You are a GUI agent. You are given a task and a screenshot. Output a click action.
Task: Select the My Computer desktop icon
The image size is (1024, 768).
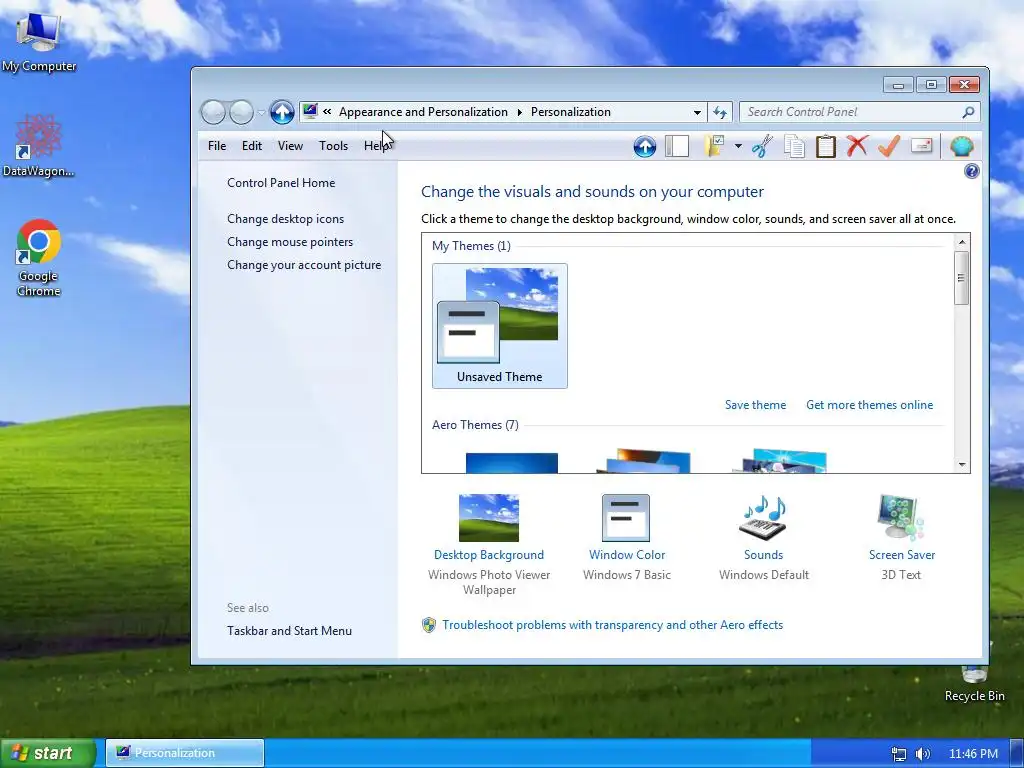[39, 40]
